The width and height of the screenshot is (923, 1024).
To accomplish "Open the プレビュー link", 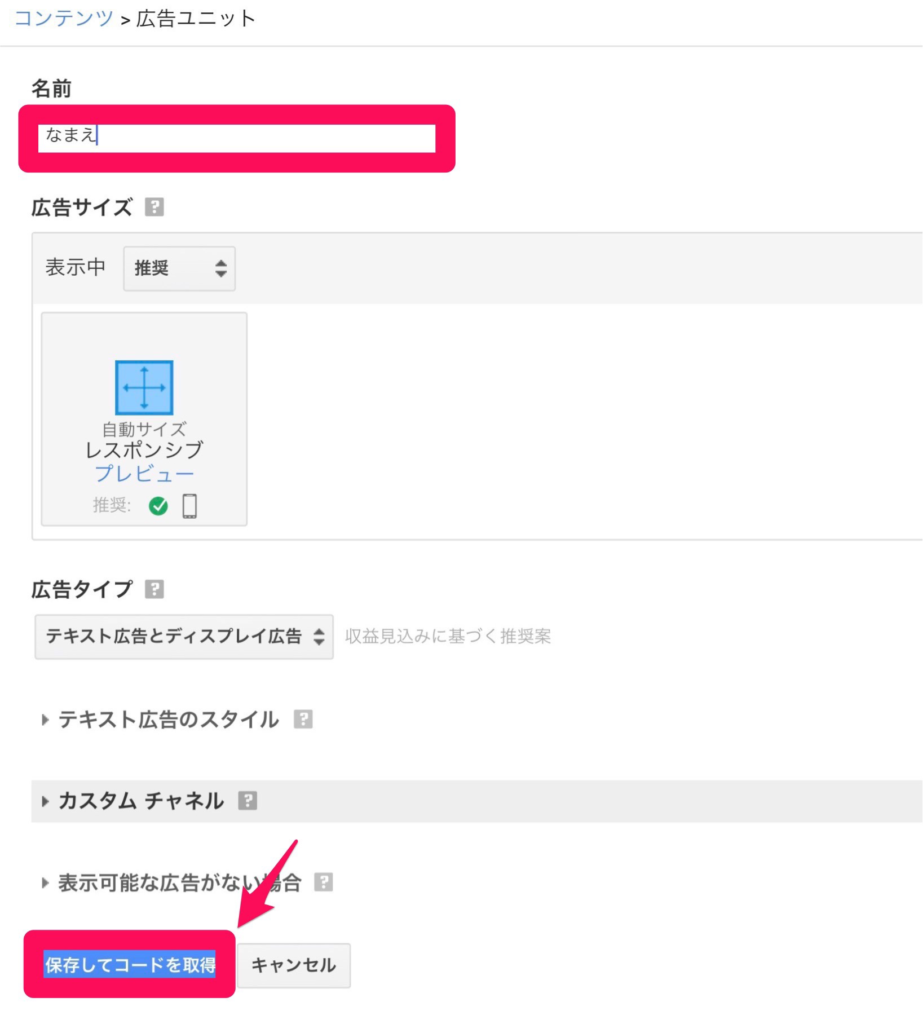I will pyautogui.click(x=144, y=473).
